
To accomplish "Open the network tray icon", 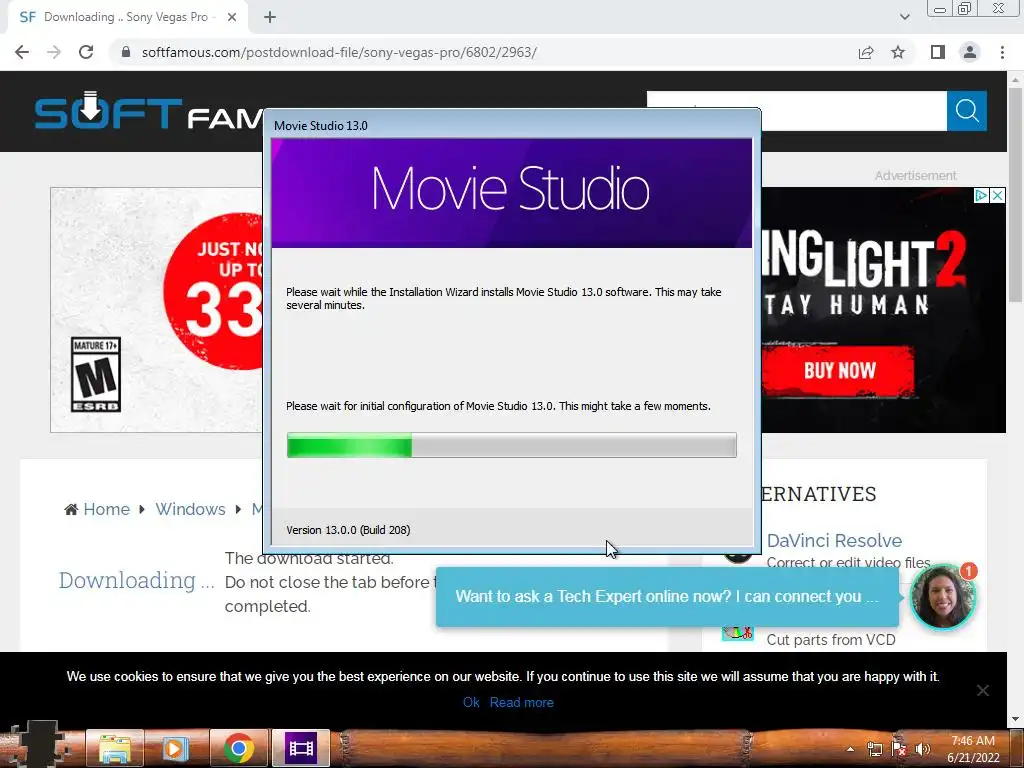I will coord(874,749).
